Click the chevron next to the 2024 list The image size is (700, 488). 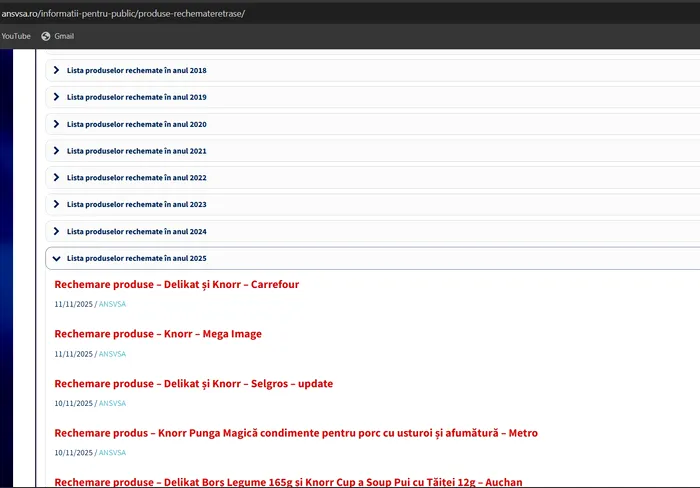(x=57, y=231)
